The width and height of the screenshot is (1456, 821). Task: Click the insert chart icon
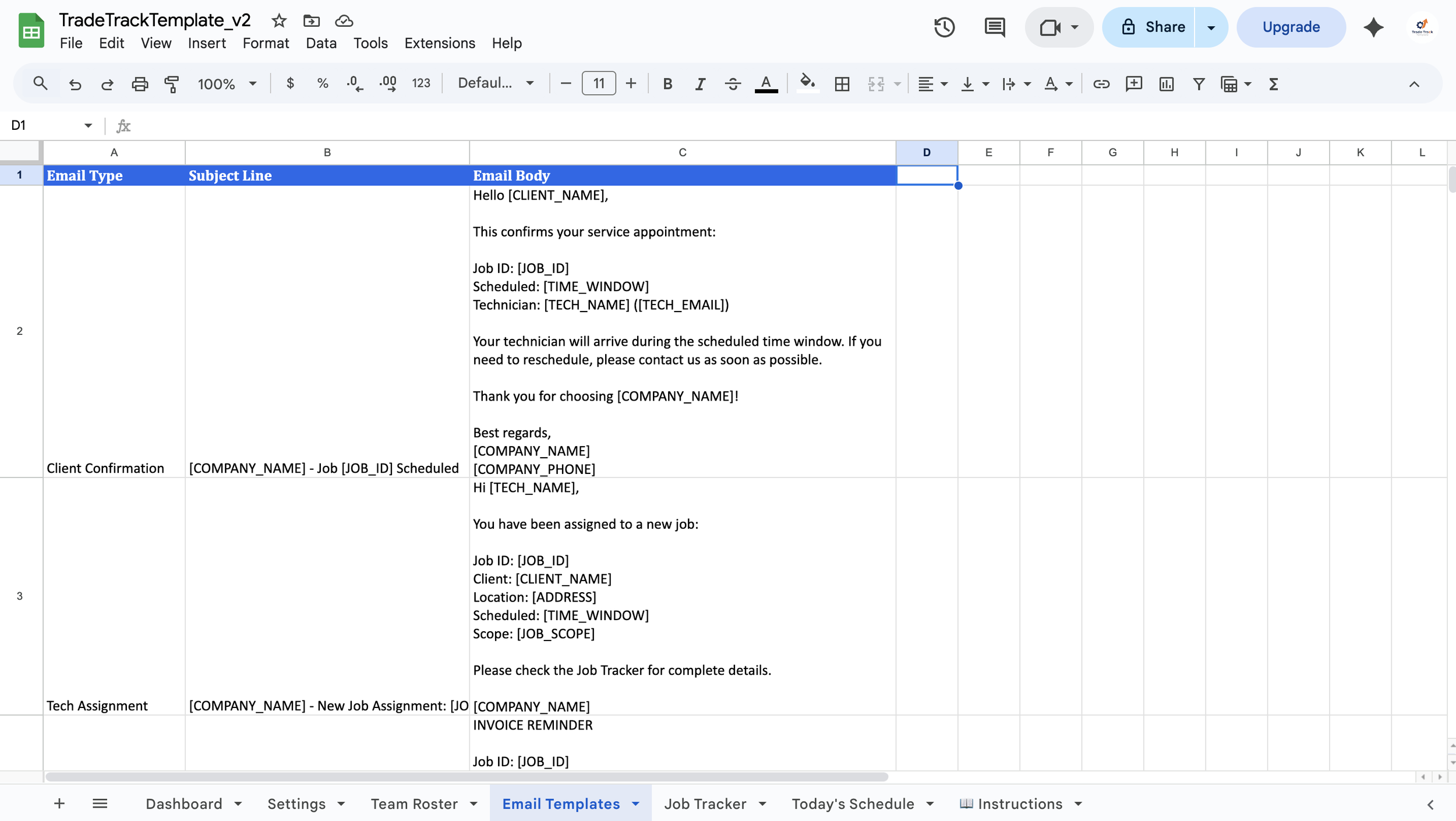[x=1166, y=84]
